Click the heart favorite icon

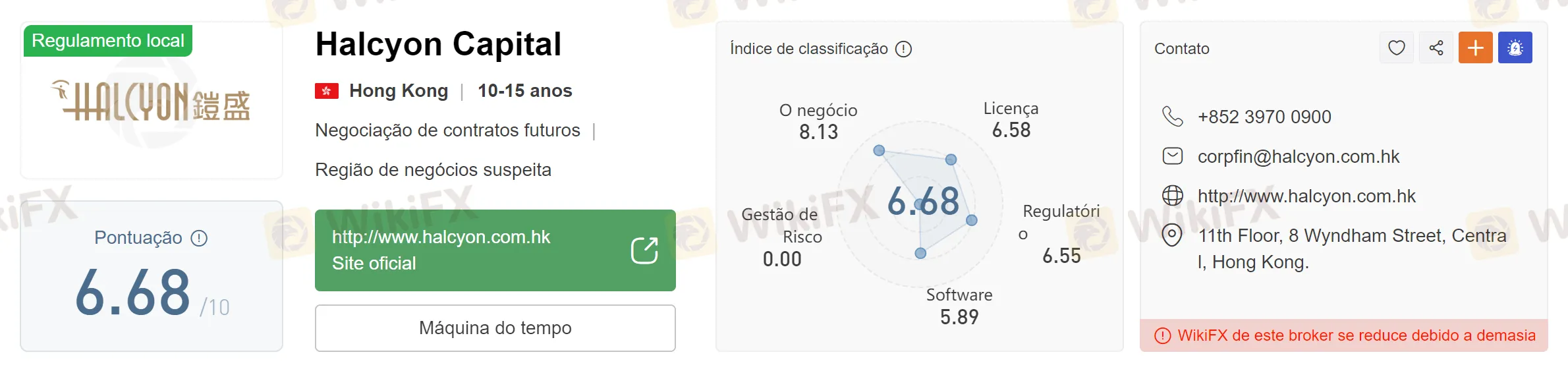(x=1396, y=48)
